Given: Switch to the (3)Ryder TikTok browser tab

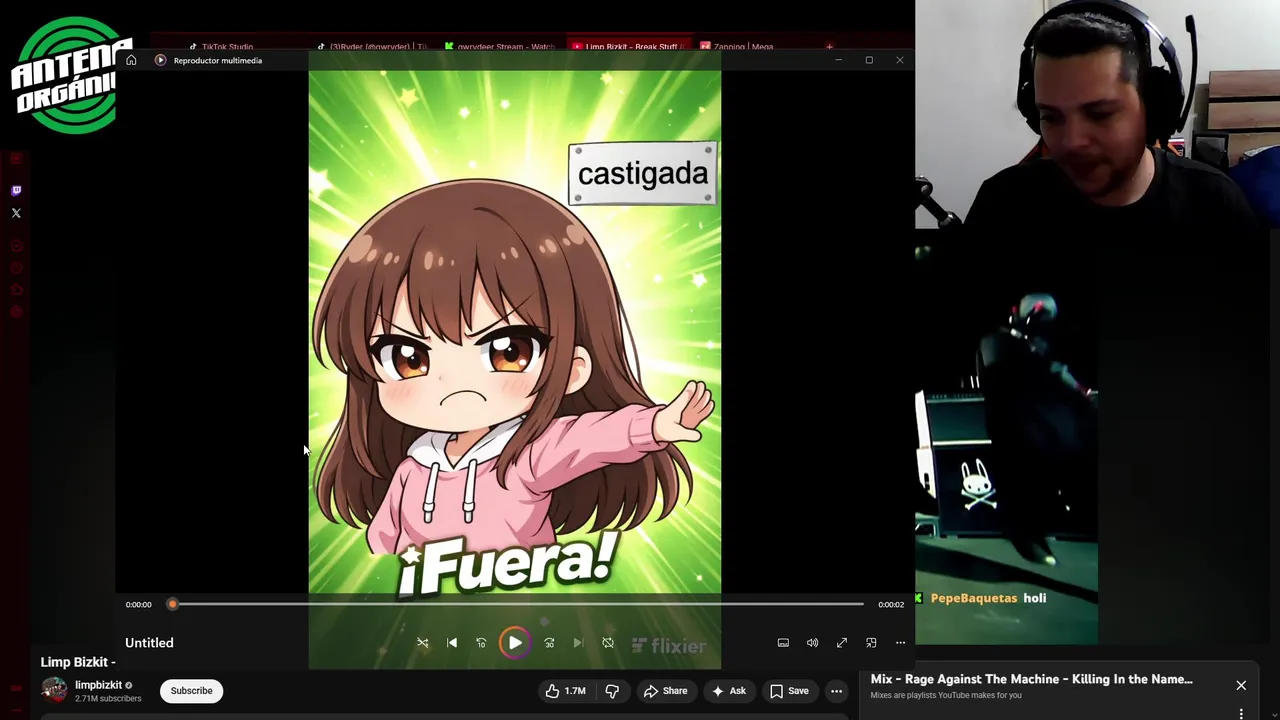Looking at the screenshot, I should pos(372,47).
